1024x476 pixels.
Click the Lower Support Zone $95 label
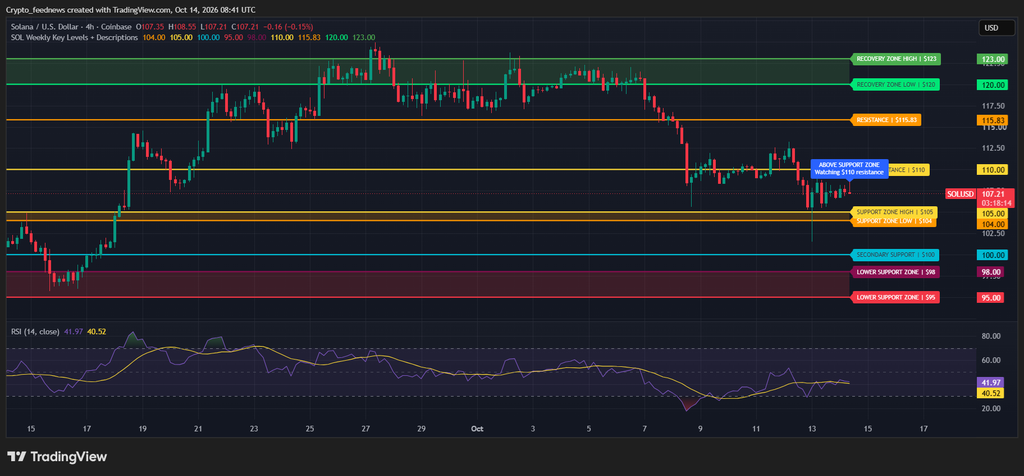tap(896, 298)
